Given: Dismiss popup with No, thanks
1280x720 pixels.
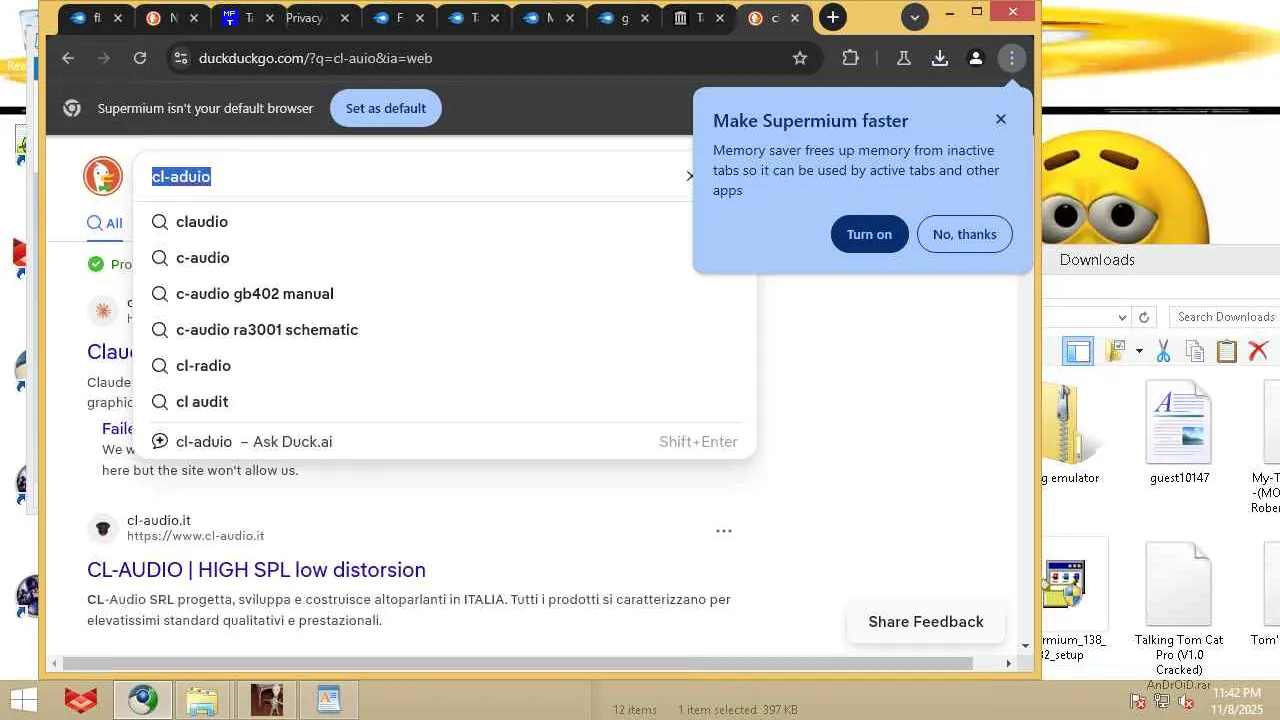Looking at the screenshot, I should coord(965,234).
